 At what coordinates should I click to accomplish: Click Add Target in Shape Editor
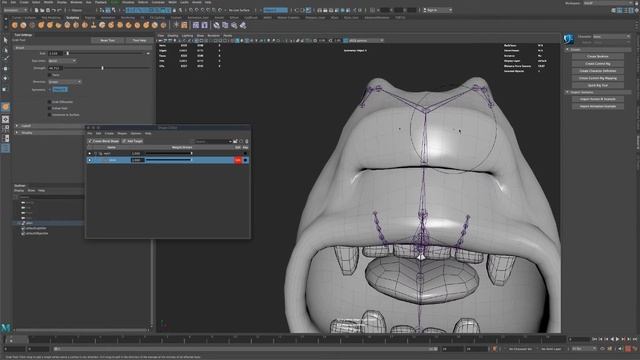pos(133,141)
